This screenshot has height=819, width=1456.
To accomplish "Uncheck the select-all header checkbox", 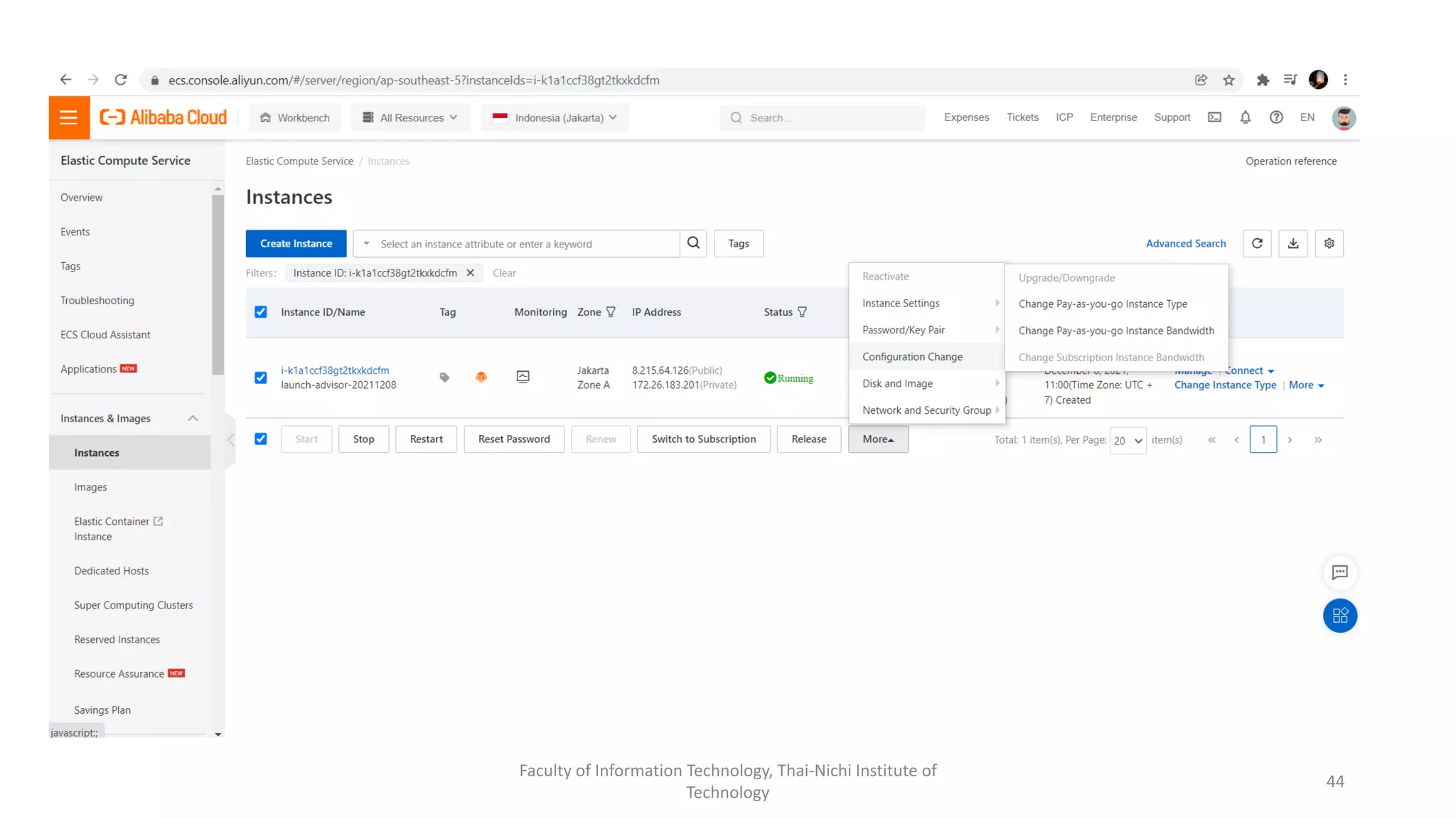I will pyautogui.click(x=261, y=312).
